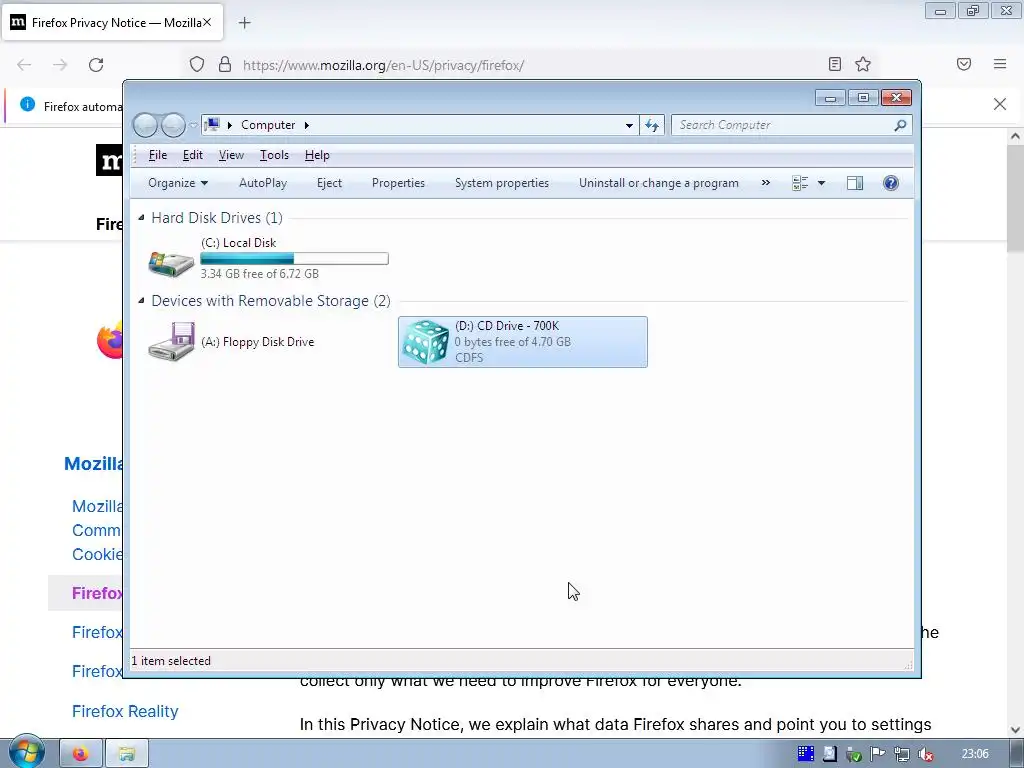Click the taskbar clock showing 23:06

coord(975,754)
